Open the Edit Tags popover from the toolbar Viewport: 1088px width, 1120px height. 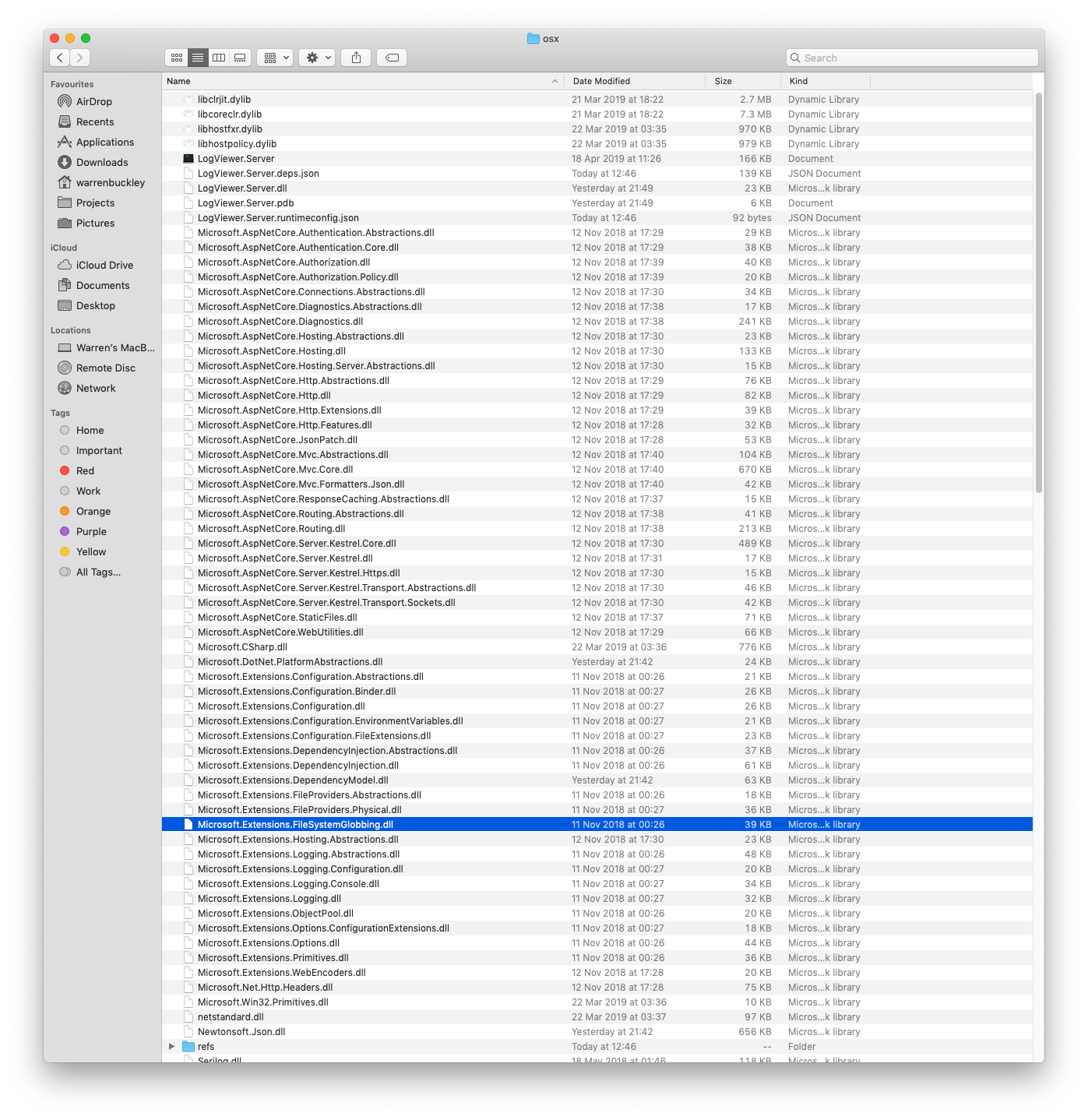point(391,57)
